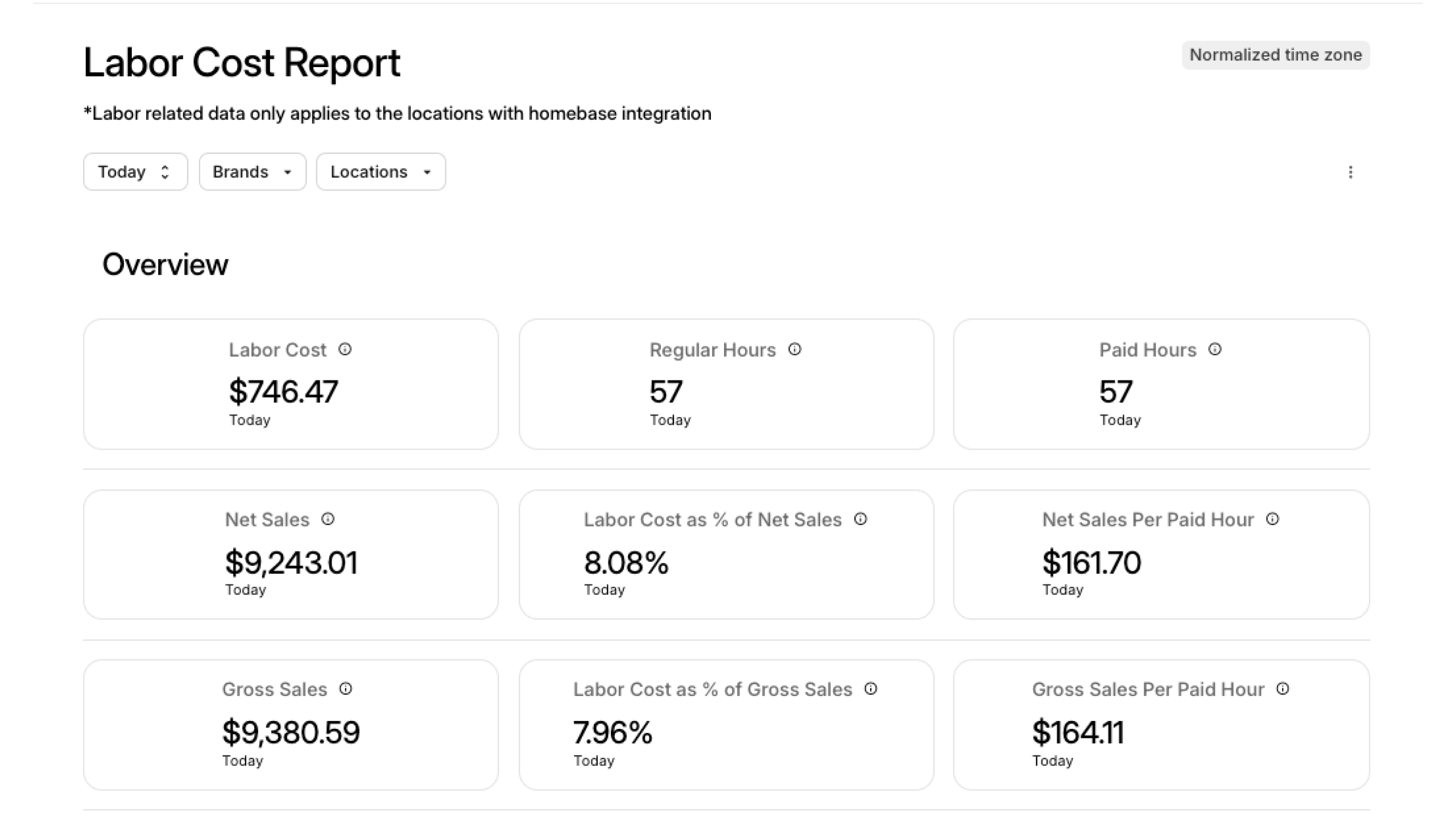Open the three-dot more options menu
1456x821 pixels.
pos(1350,172)
